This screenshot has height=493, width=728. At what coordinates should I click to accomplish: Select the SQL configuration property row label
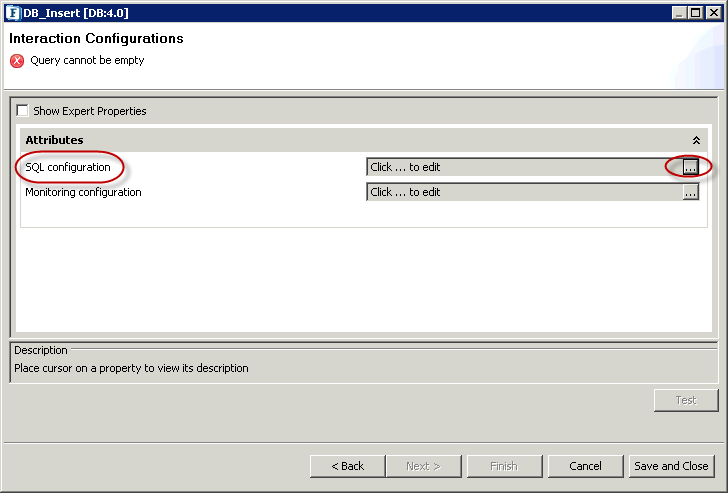(68, 167)
